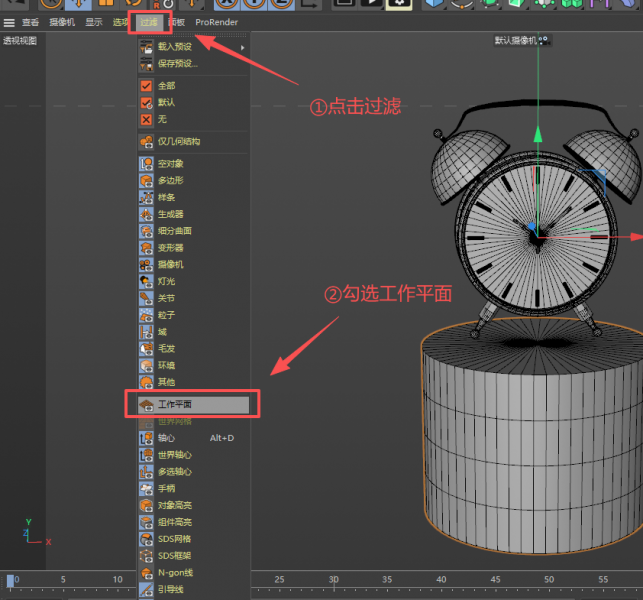This screenshot has height=600, width=643.
Task: Toggle 毛发 filter icon
Action: point(146,349)
